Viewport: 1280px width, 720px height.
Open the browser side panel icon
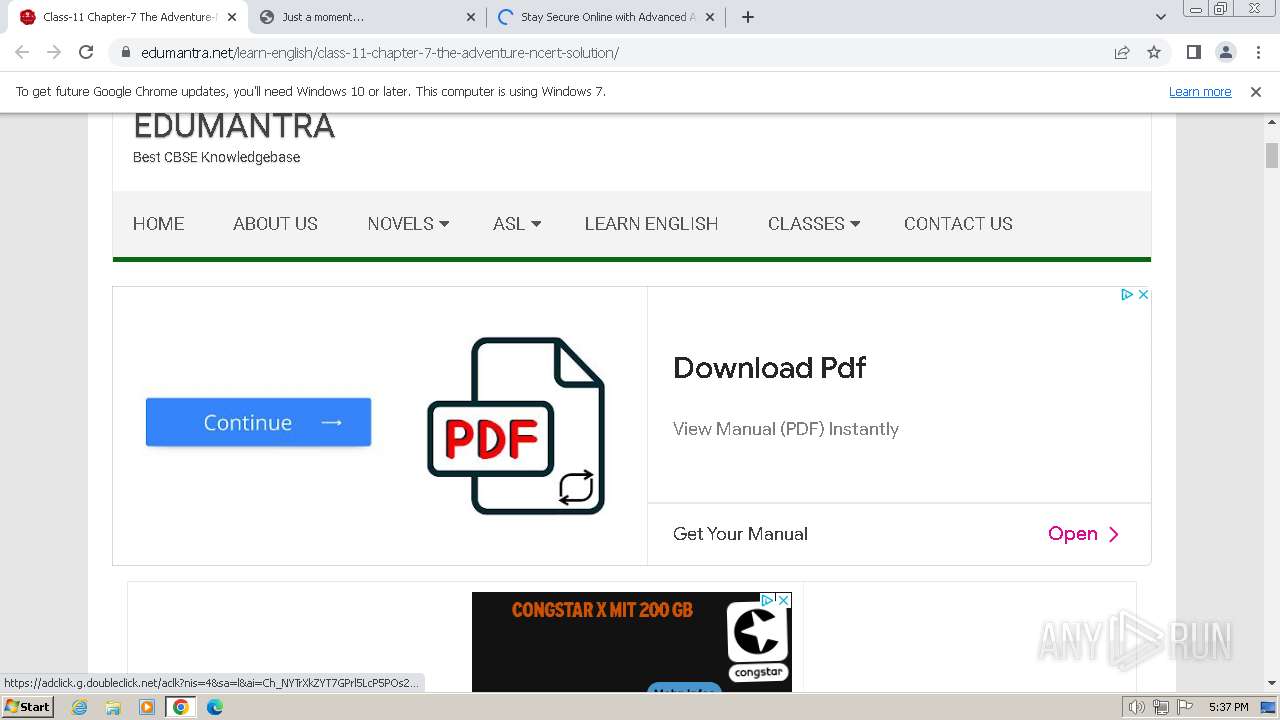1193,52
